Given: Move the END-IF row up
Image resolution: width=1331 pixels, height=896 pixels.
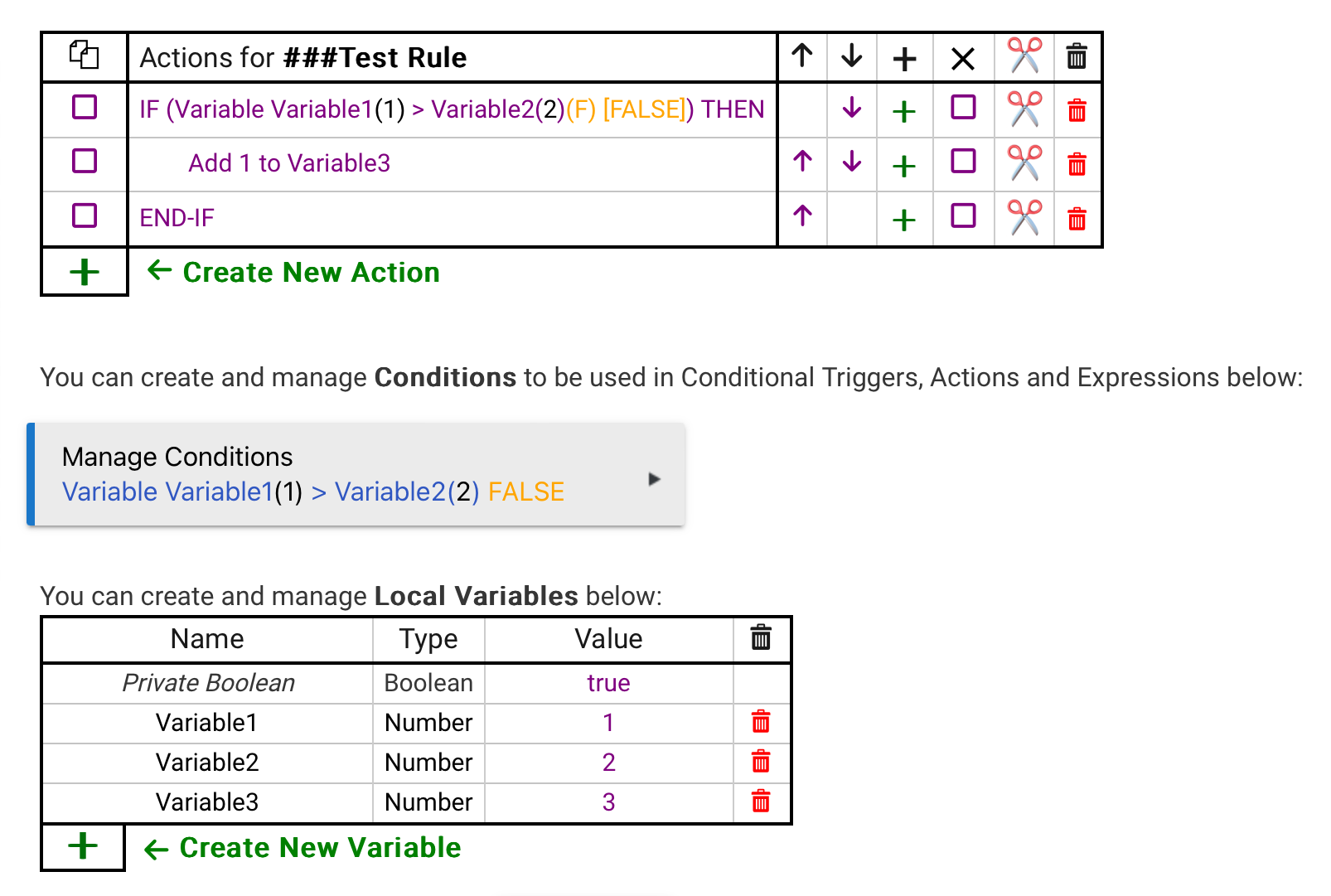Looking at the screenshot, I should 801,217.
